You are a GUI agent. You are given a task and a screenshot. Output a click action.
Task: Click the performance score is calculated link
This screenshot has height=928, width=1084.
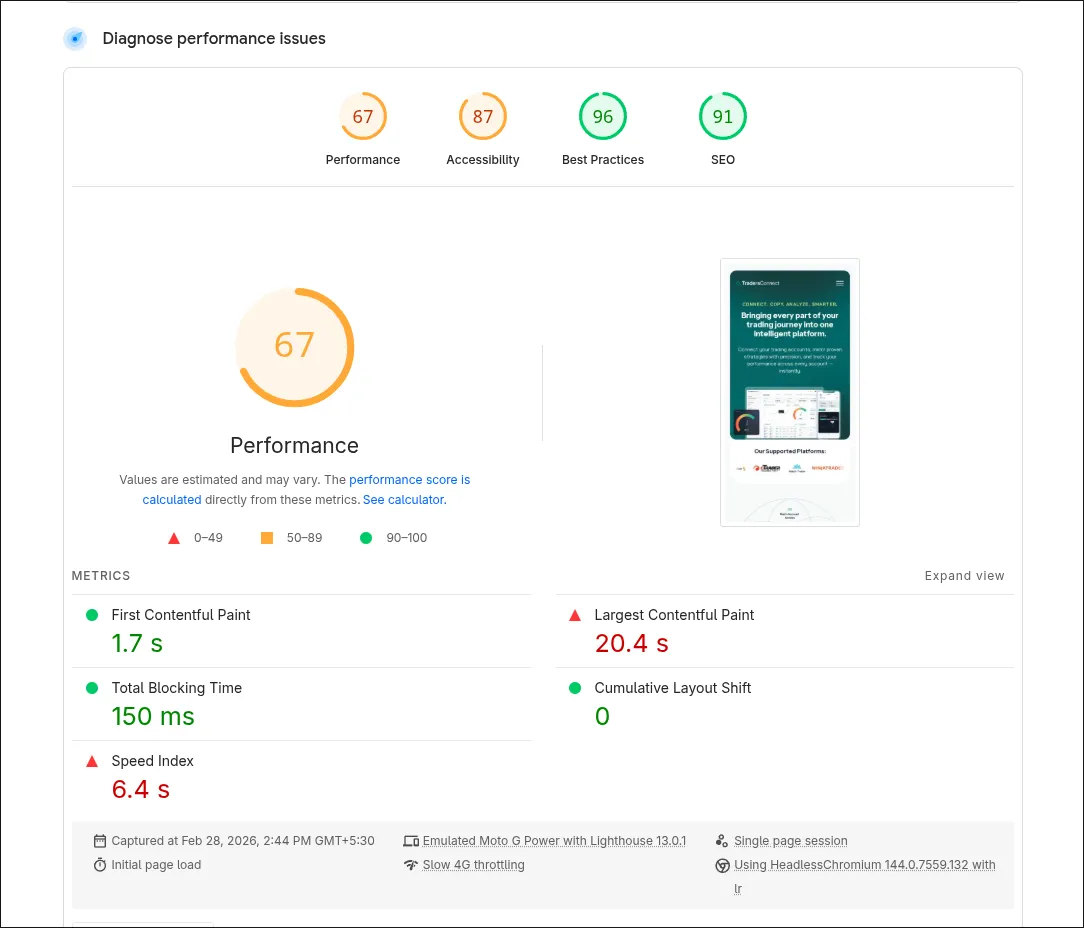(x=410, y=479)
